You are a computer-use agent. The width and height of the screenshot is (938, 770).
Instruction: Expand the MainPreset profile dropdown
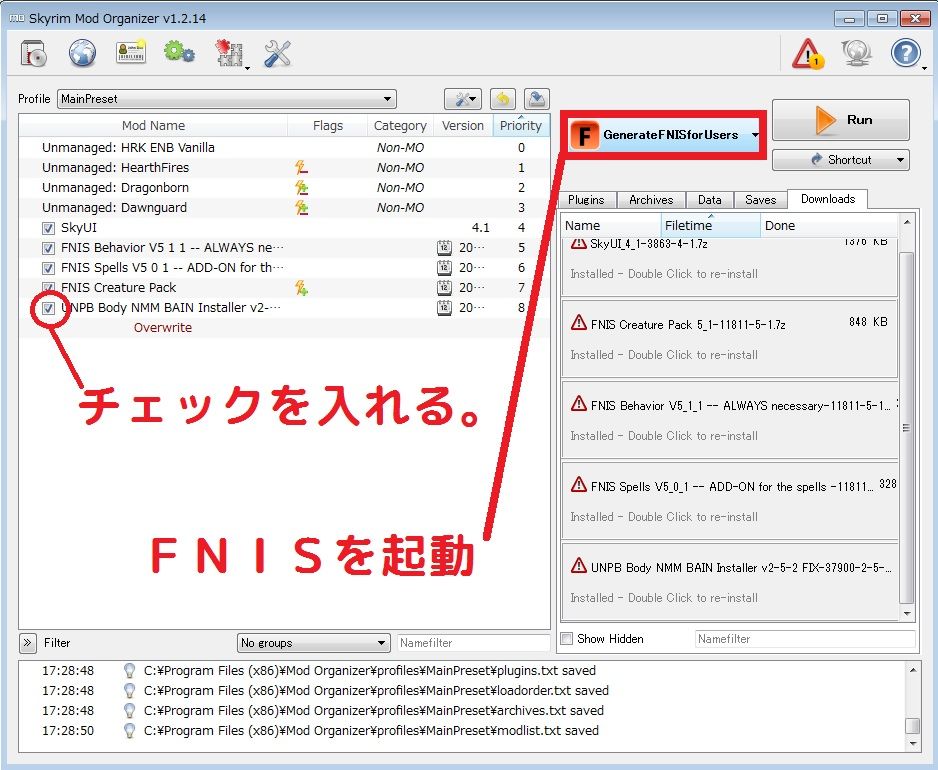[x=227, y=99]
